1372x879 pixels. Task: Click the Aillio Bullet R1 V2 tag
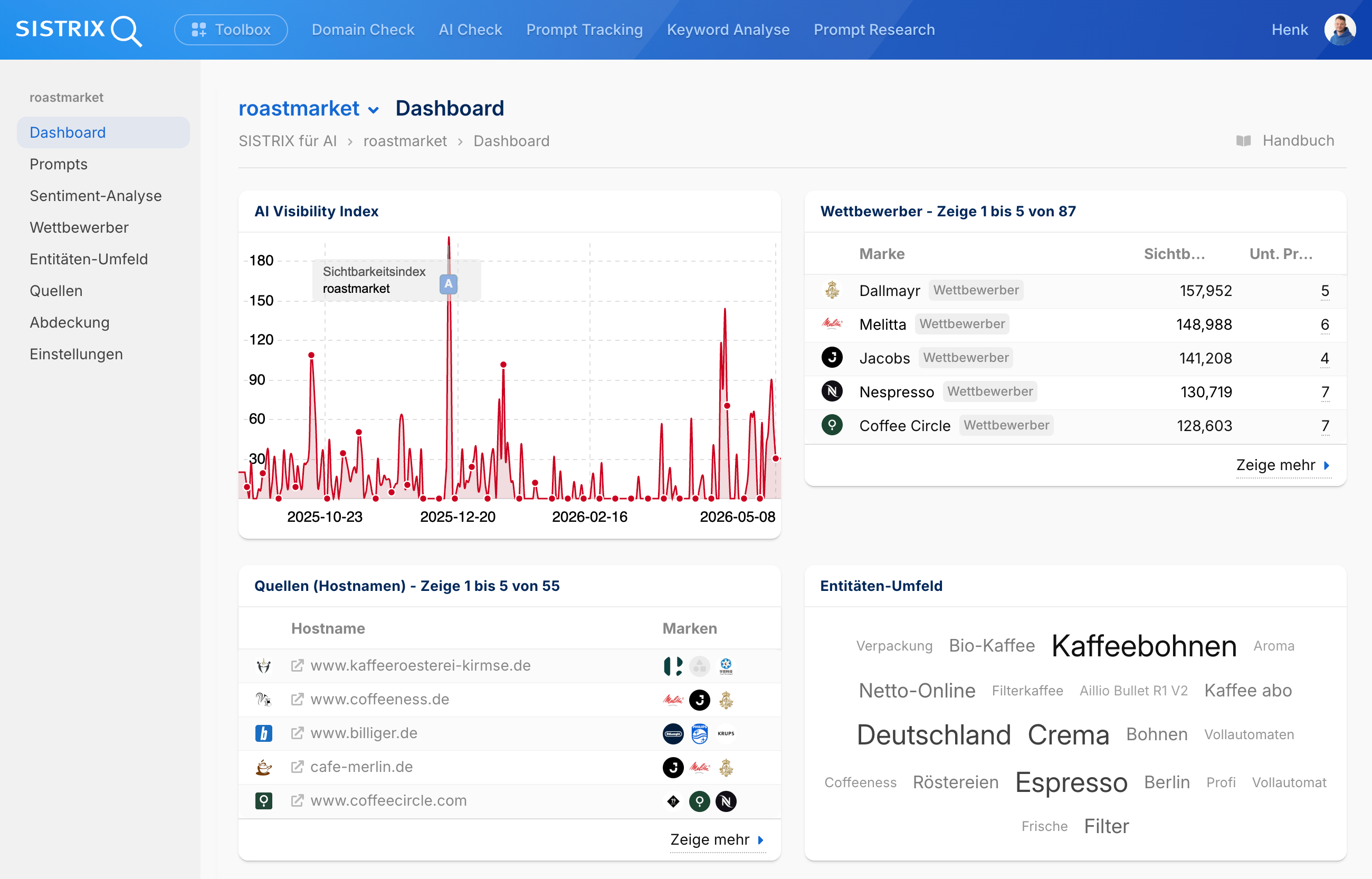click(1133, 691)
